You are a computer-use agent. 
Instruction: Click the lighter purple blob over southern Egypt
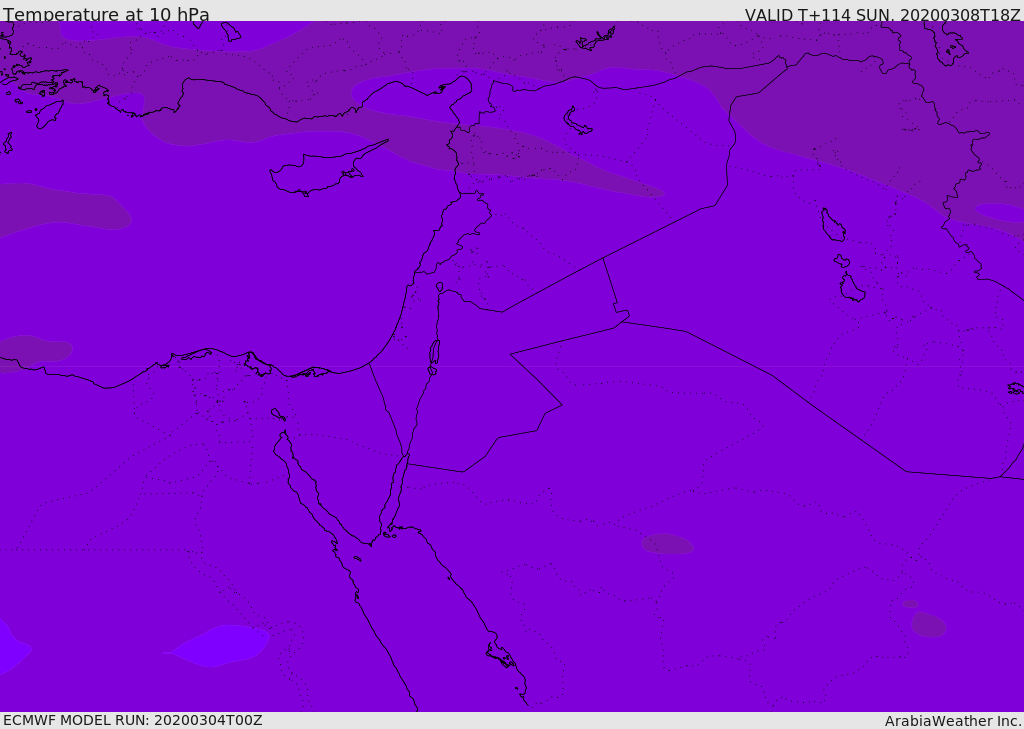tap(217, 645)
